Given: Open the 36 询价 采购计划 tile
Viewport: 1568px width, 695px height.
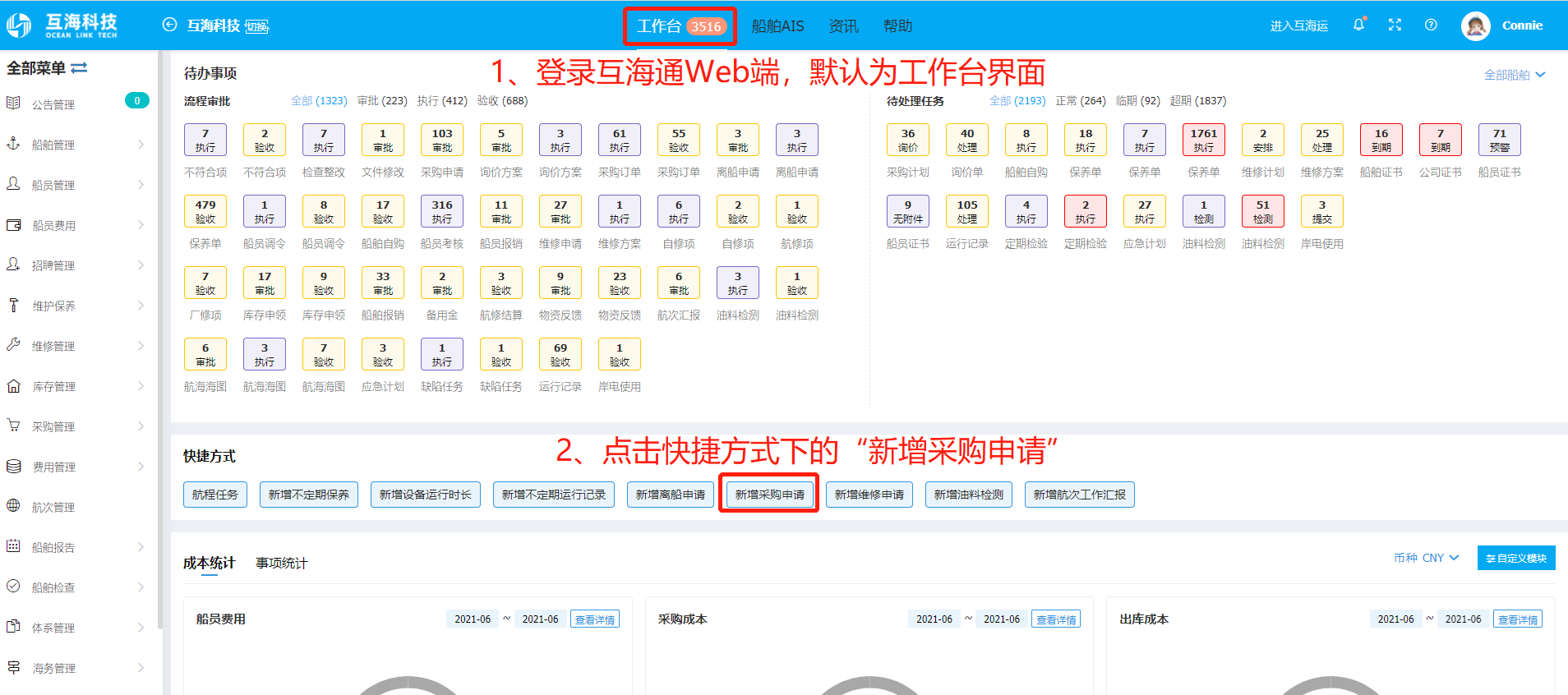Looking at the screenshot, I should (x=908, y=140).
